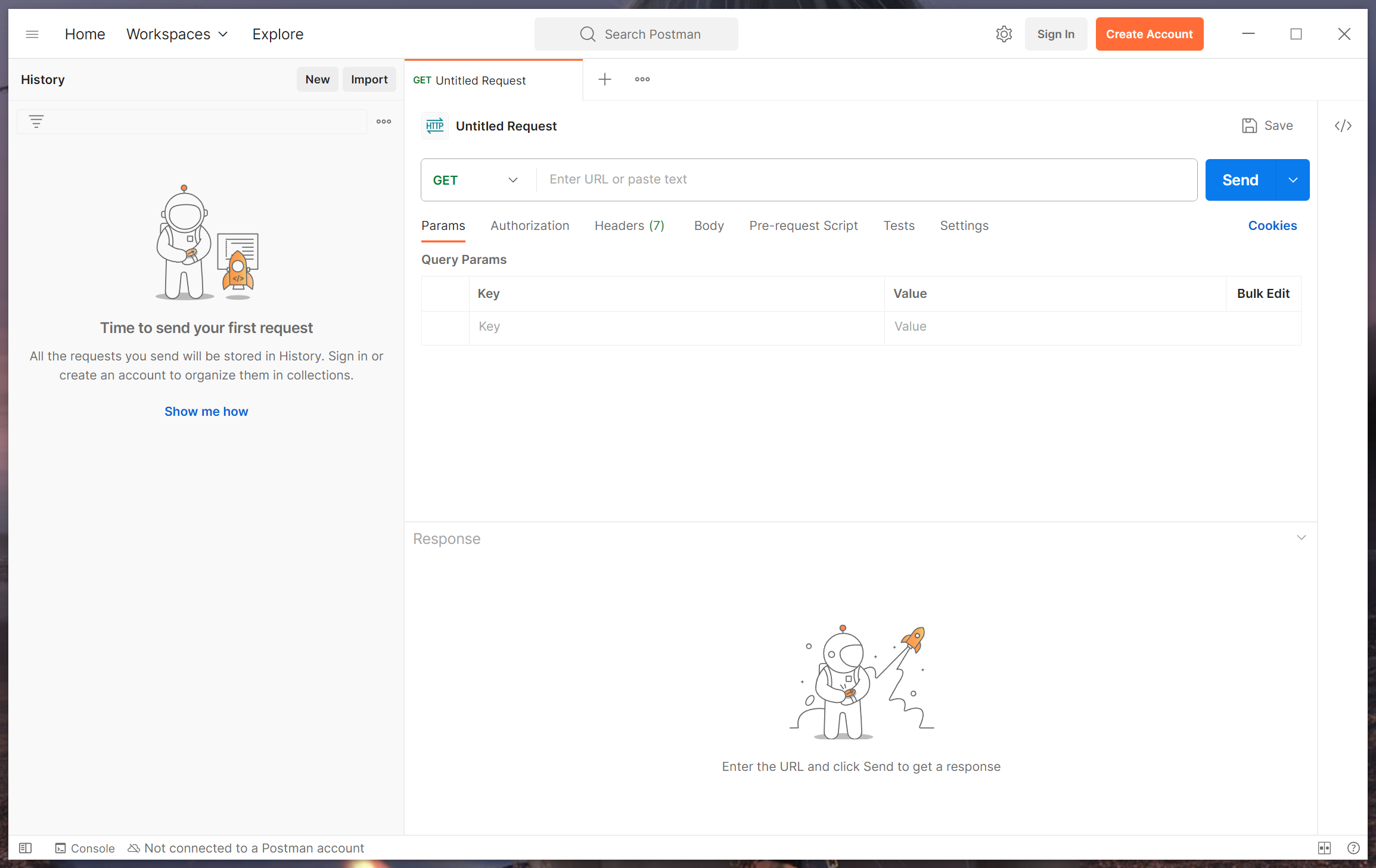Viewport: 1376px width, 868px height.
Task: Click Not connected to a Postman account
Action: (x=246, y=848)
